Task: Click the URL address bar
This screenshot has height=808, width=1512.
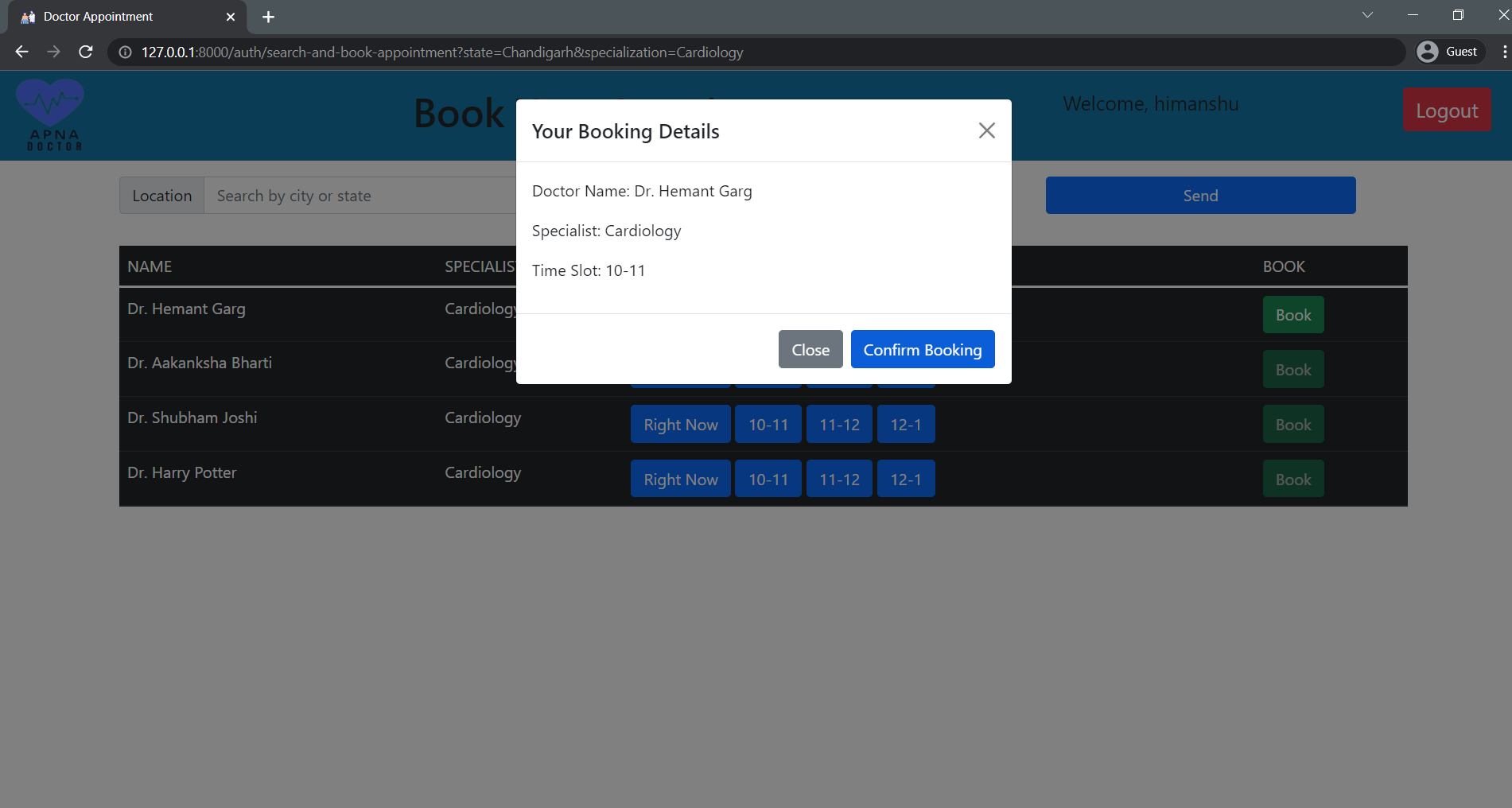Action: pyautogui.click(x=756, y=52)
